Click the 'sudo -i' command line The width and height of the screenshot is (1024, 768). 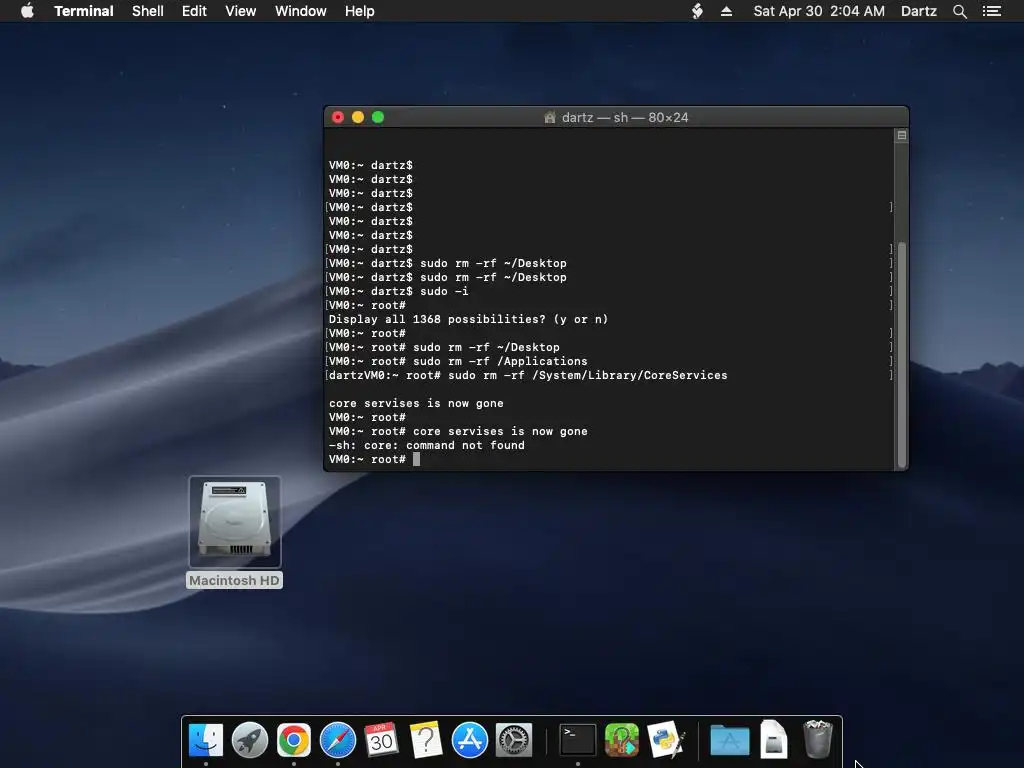pos(398,291)
